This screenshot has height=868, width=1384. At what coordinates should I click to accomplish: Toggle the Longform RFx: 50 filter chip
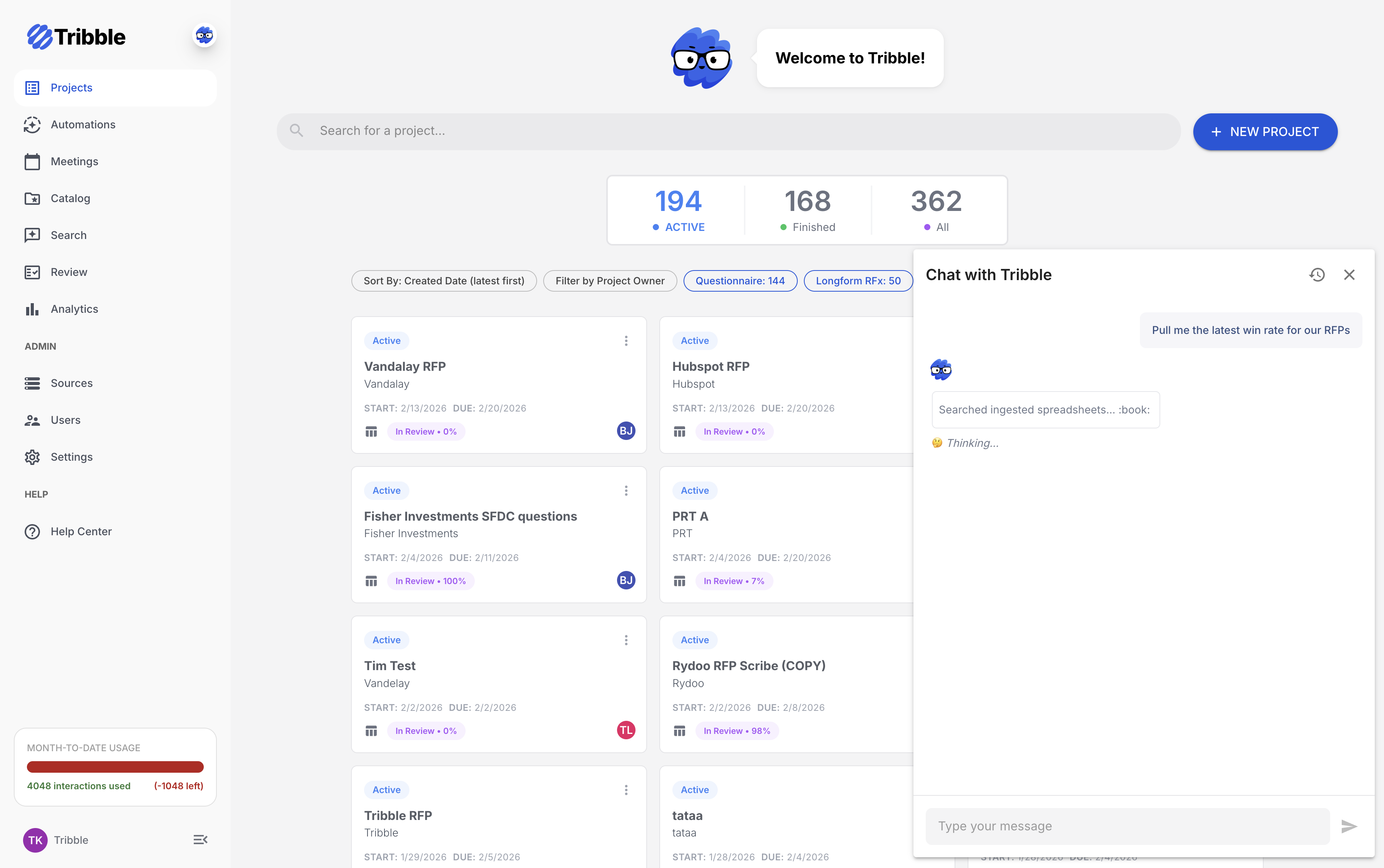click(858, 281)
